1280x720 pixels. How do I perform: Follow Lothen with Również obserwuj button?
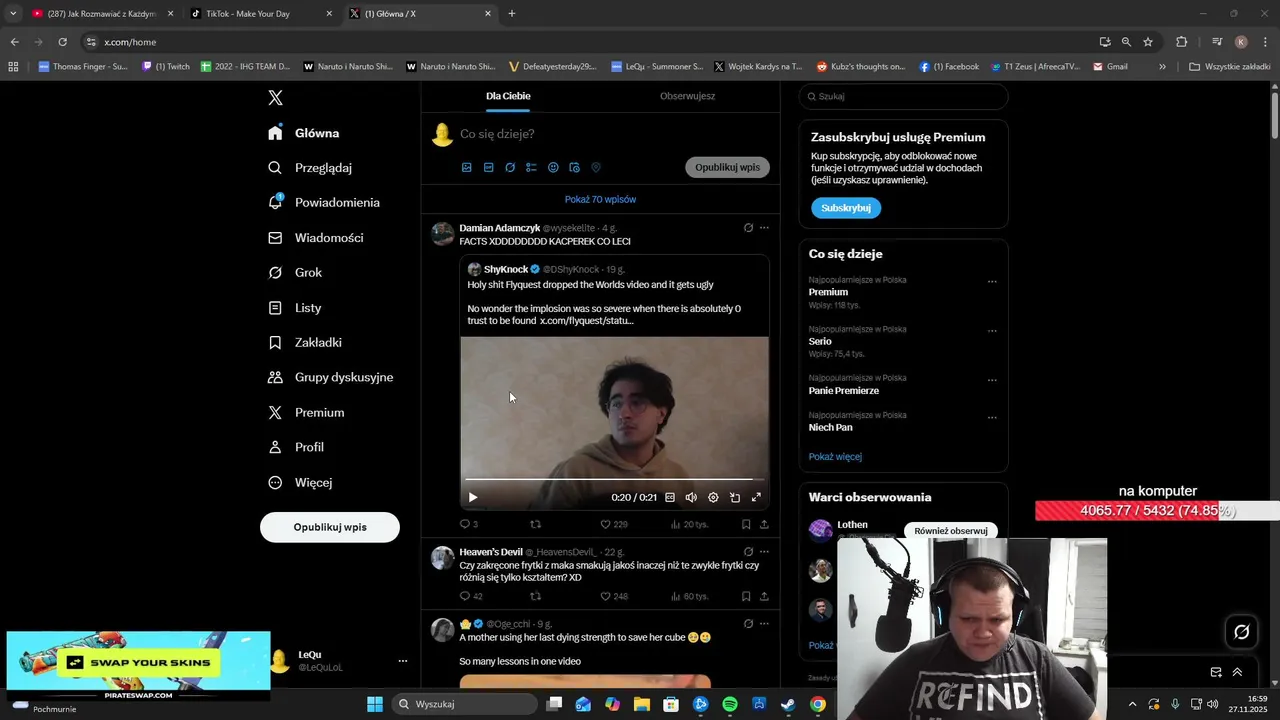coord(950,531)
